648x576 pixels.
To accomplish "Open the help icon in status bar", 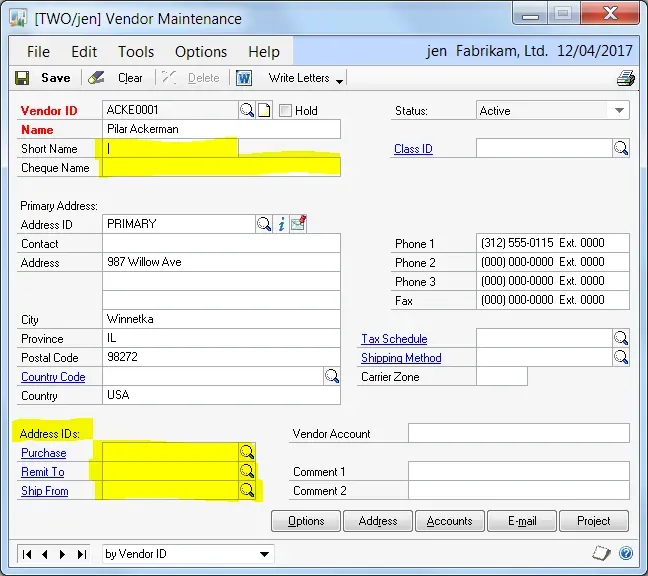I will pyautogui.click(x=626, y=553).
